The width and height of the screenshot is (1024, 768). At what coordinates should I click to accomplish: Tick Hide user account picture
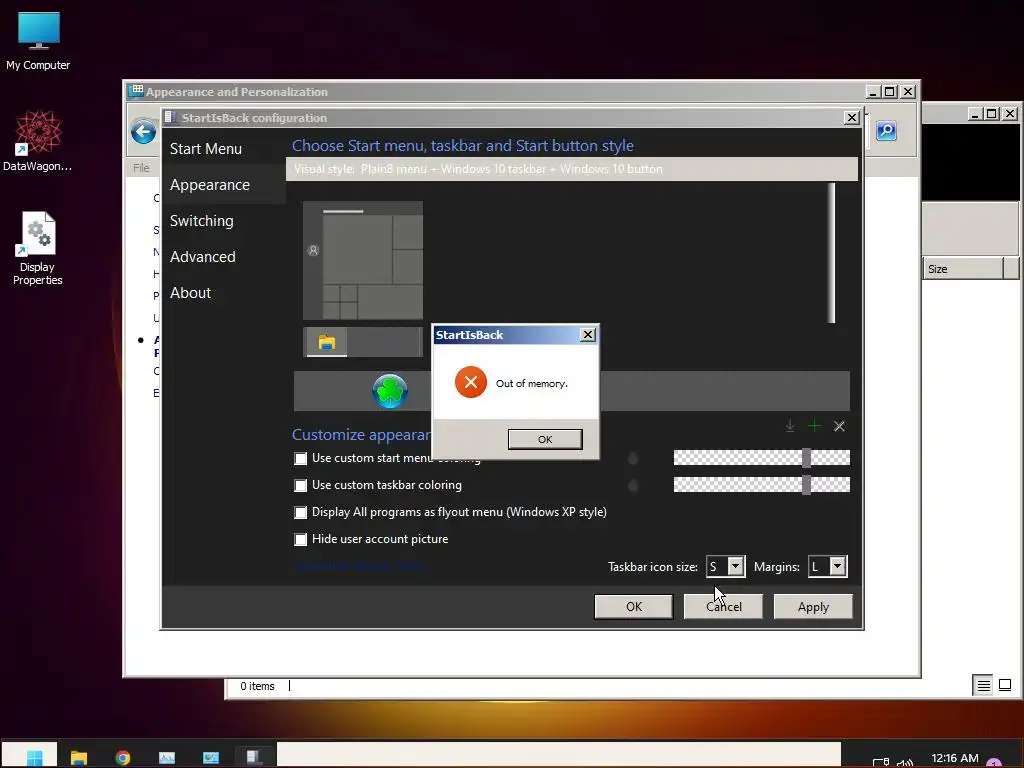coord(300,539)
